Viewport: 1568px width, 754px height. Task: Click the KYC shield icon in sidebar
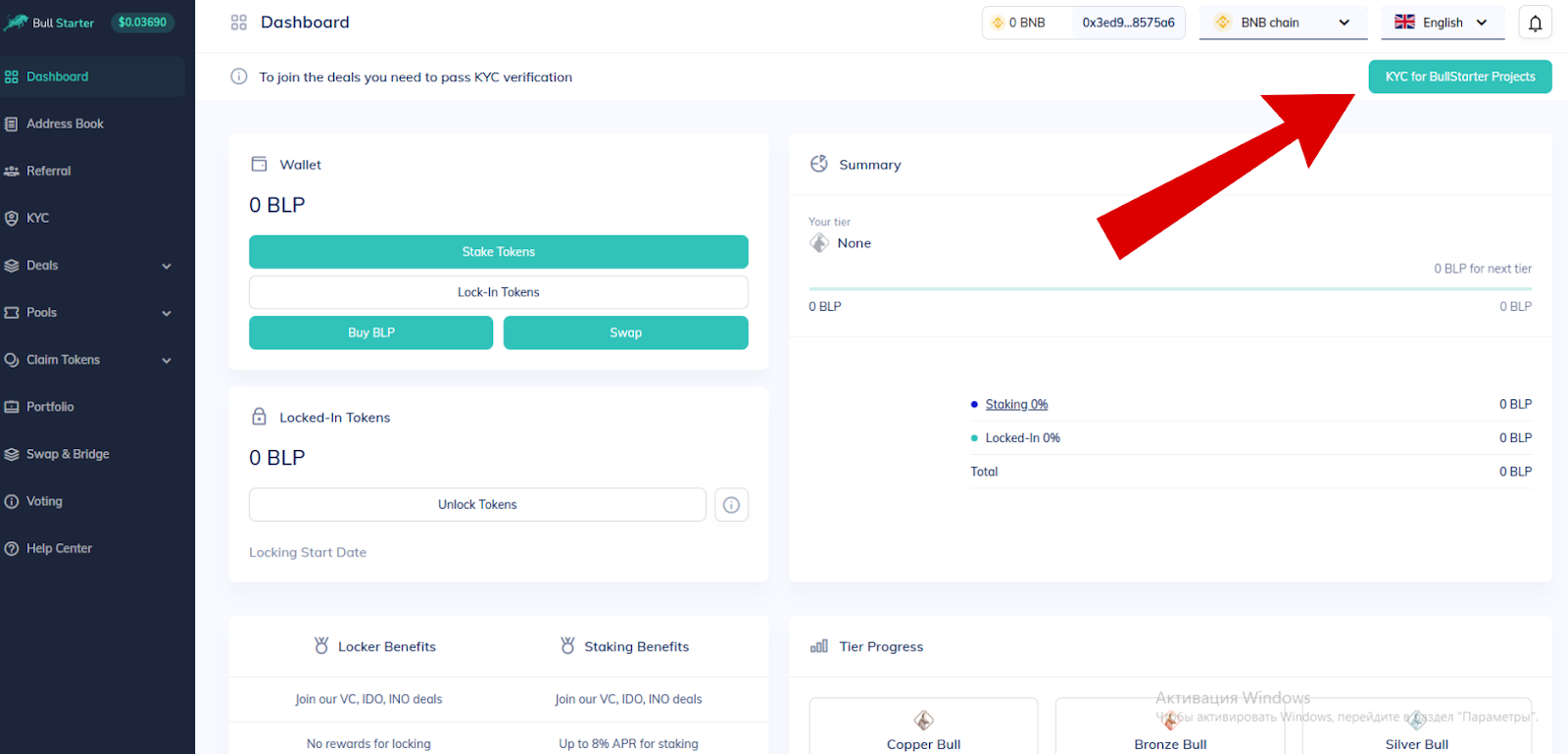(x=12, y=219)
